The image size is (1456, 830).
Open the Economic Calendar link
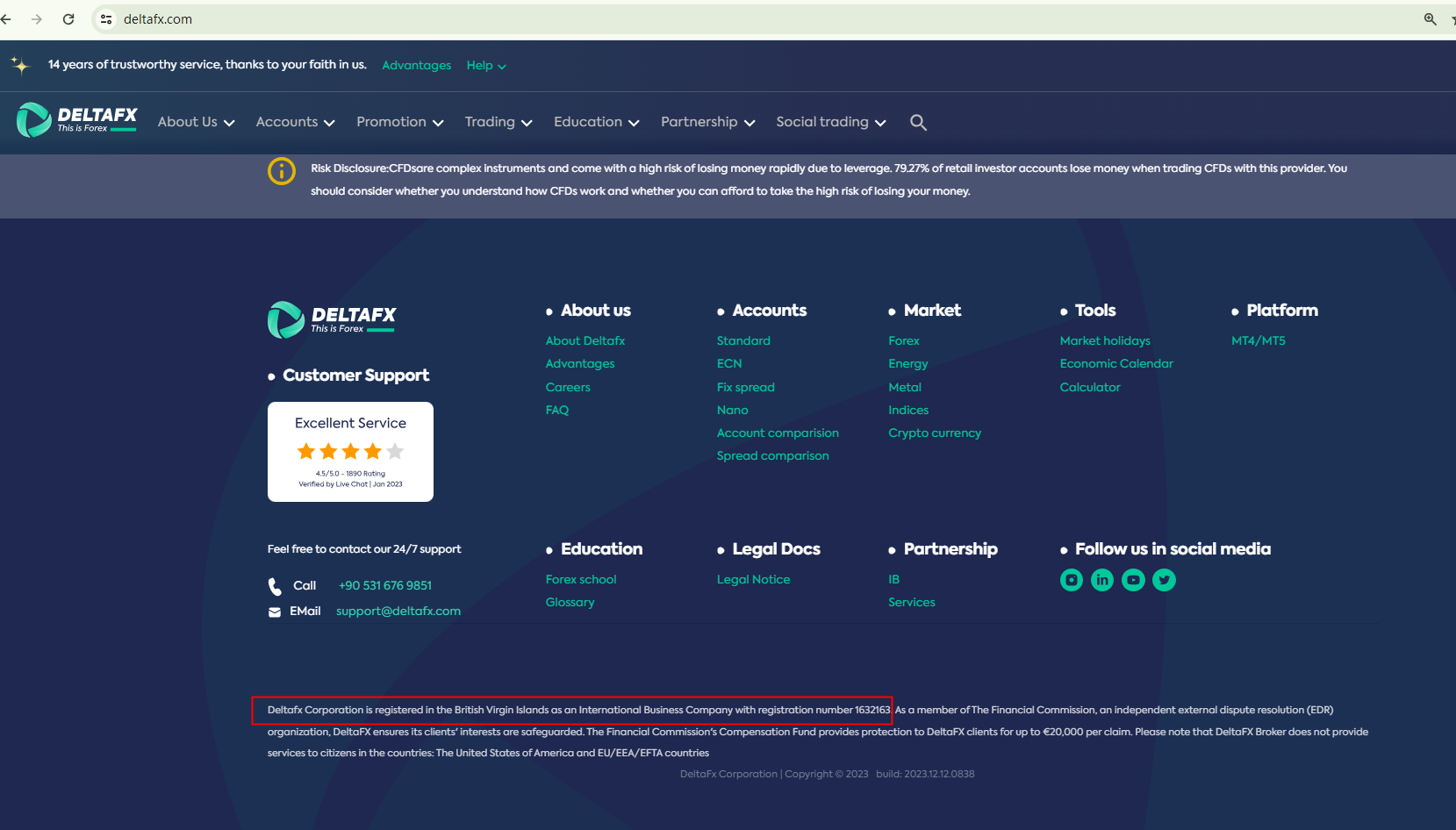tap(1115, 363)
